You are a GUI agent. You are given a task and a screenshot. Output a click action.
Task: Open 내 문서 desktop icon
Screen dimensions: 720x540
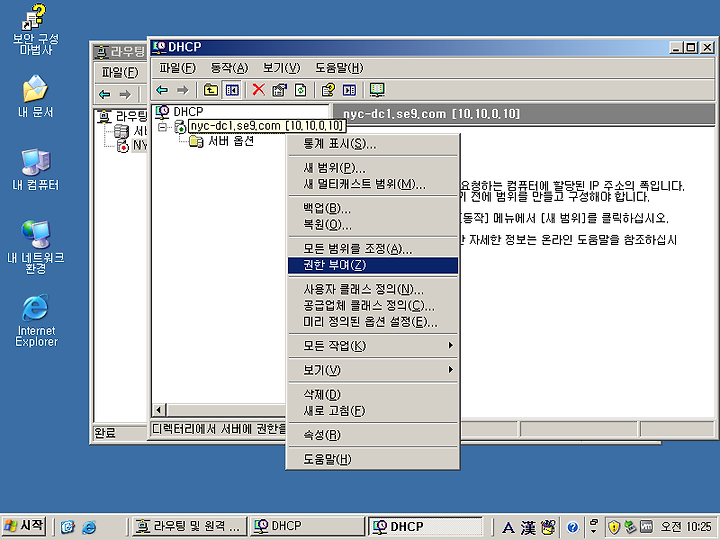[x=35, y=96]
